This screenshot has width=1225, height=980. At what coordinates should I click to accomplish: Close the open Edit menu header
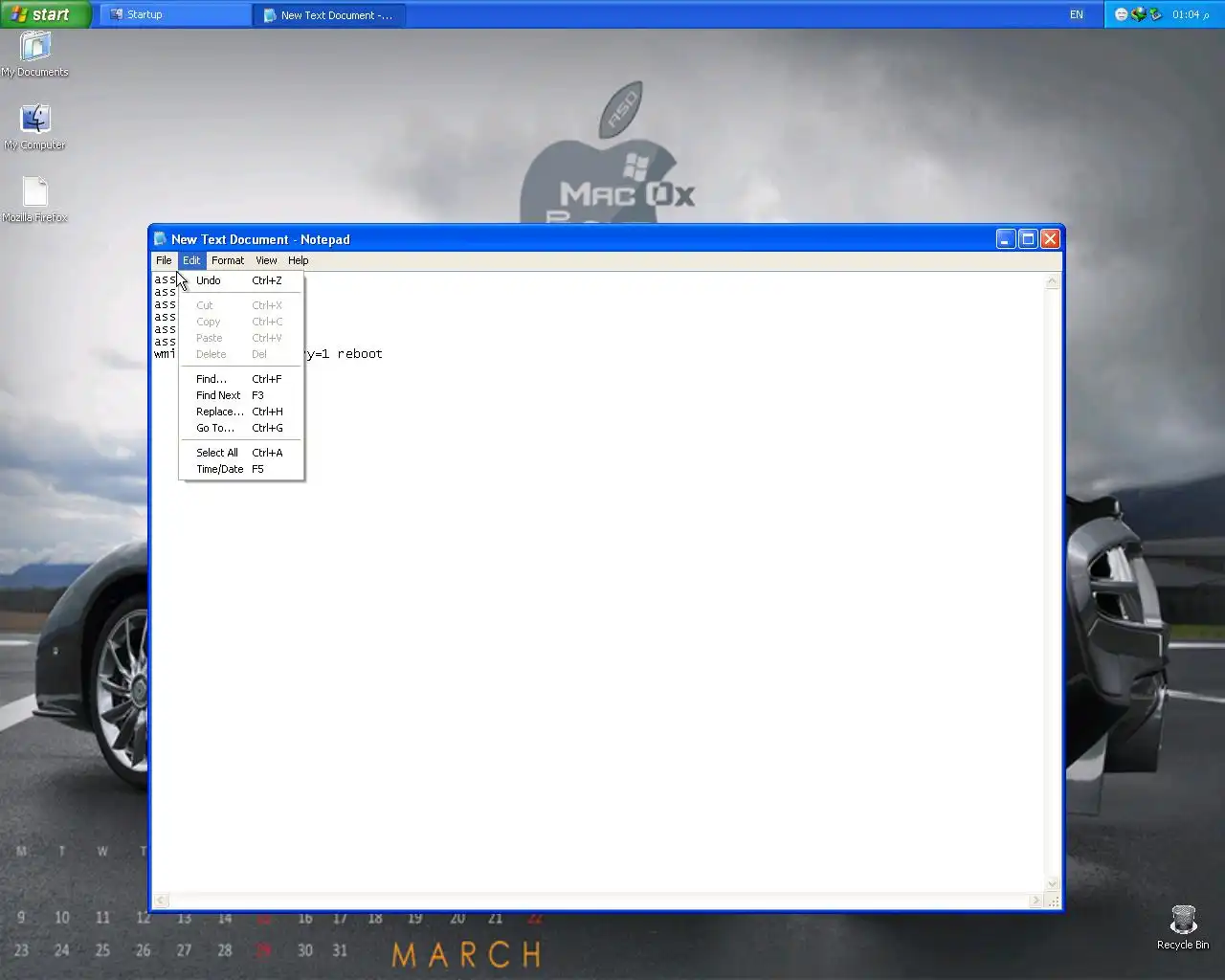pyautogui.click(x=191, y=260)
